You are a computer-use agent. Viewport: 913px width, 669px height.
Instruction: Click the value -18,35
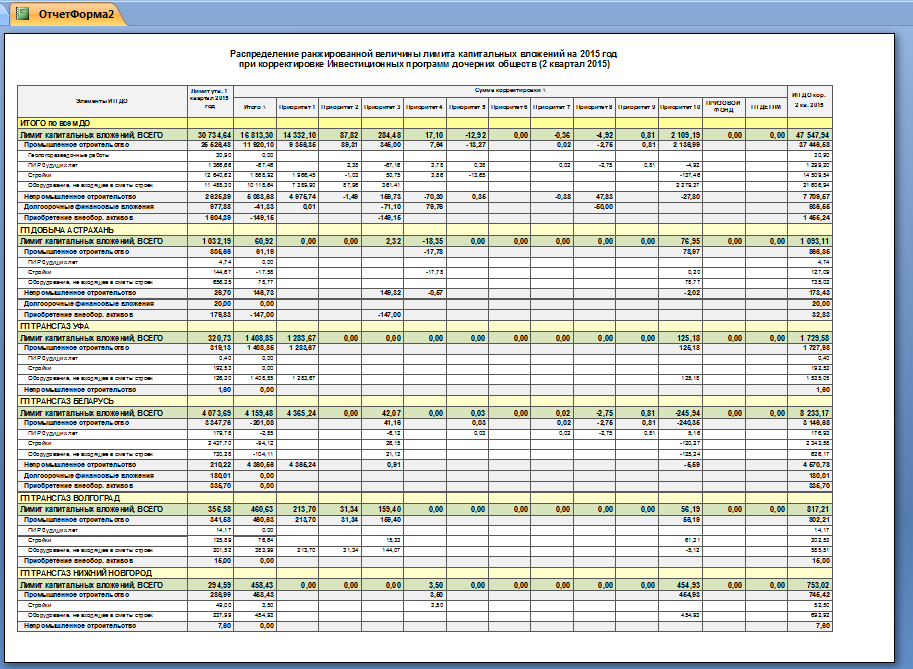pyautogui.click(x=432, y=241)
